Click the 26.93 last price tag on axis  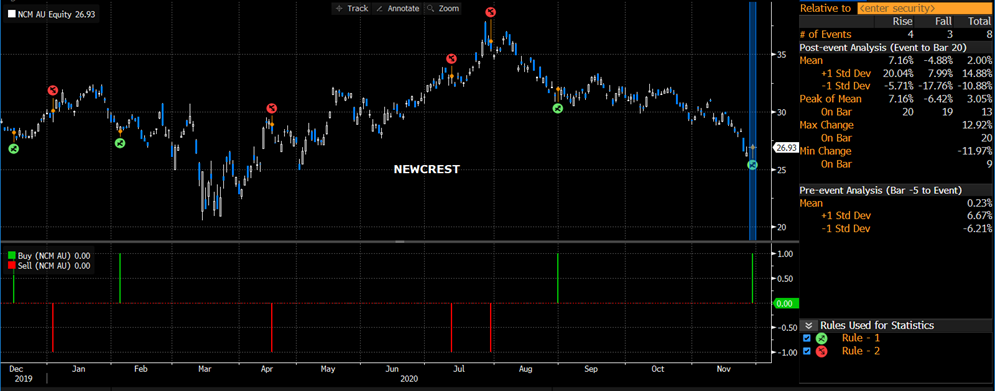tap(786, 147)
